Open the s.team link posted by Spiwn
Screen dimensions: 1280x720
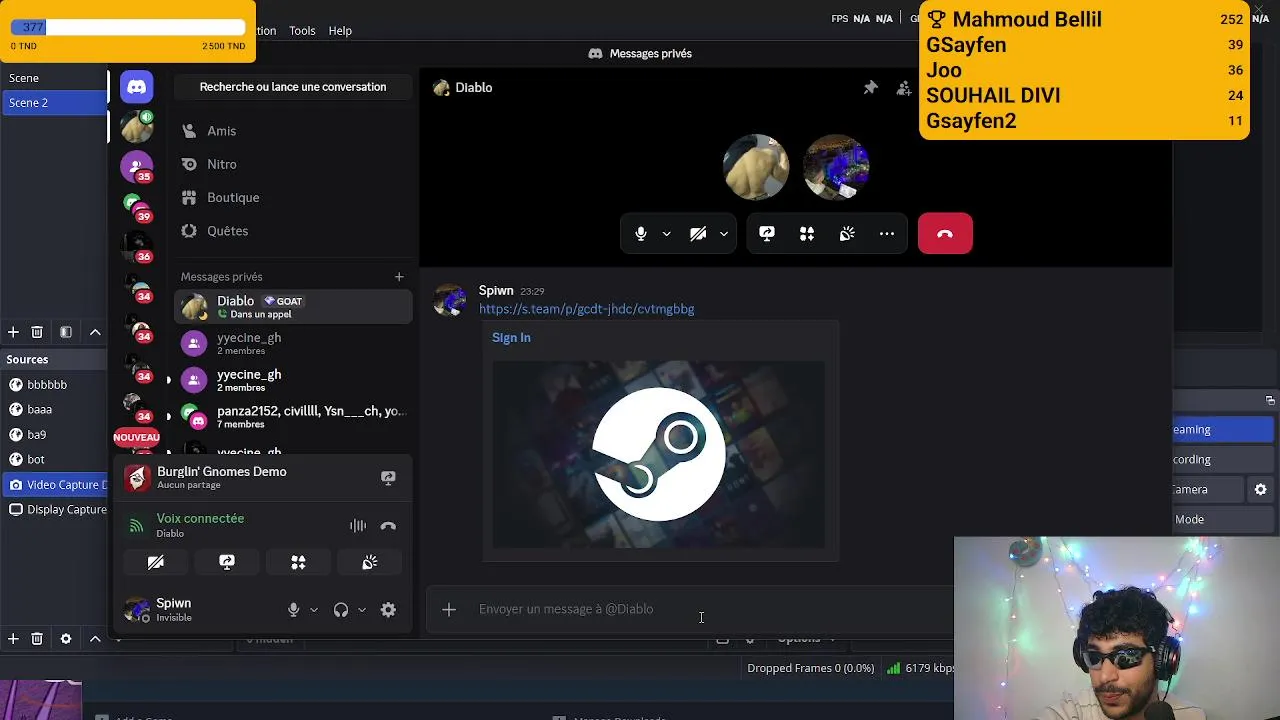[x=586, y=309]
